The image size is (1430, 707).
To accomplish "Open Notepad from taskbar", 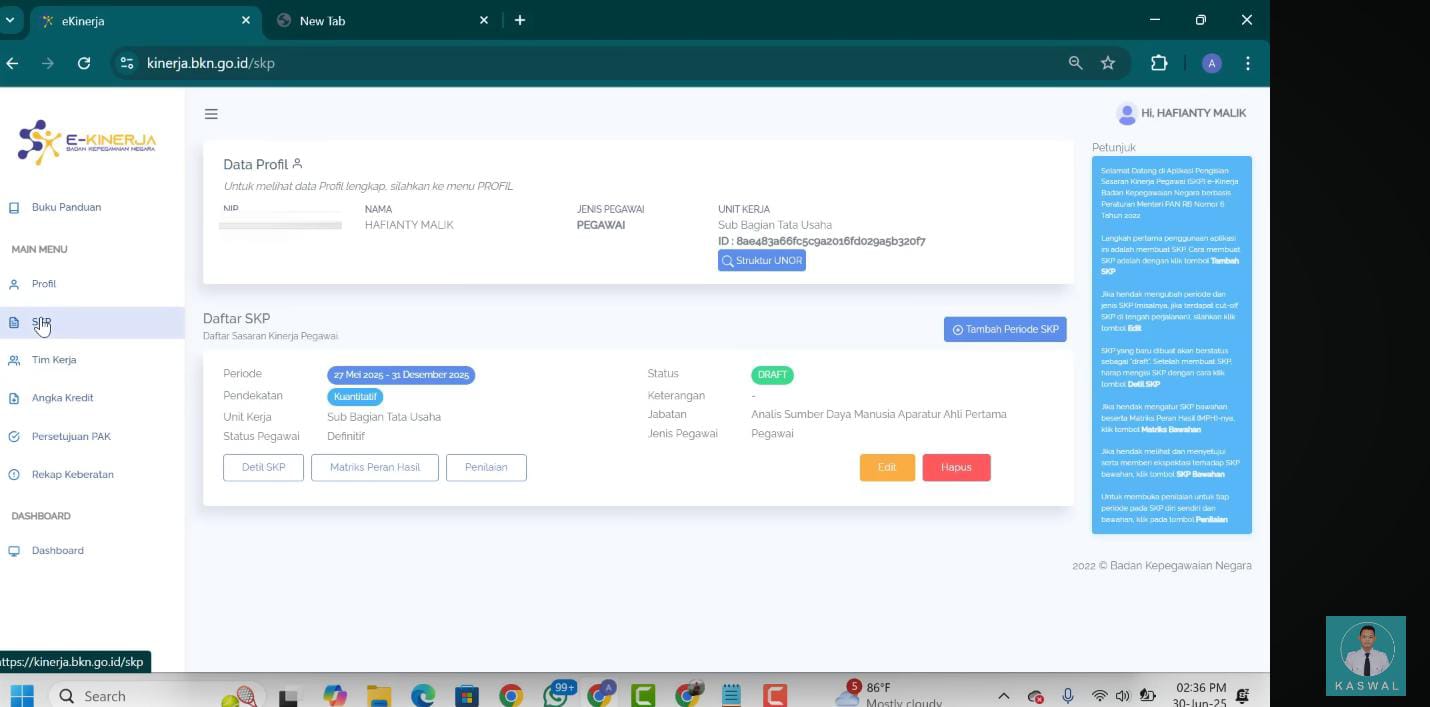I will (731, 696).
